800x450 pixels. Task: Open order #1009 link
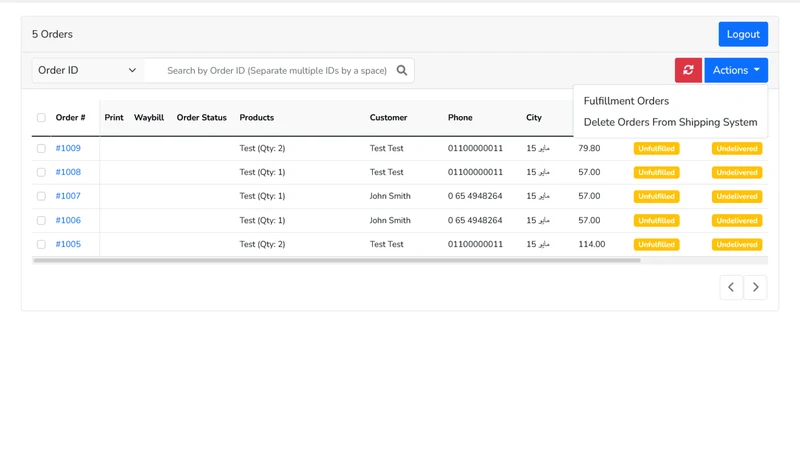(x=68, y=148)
